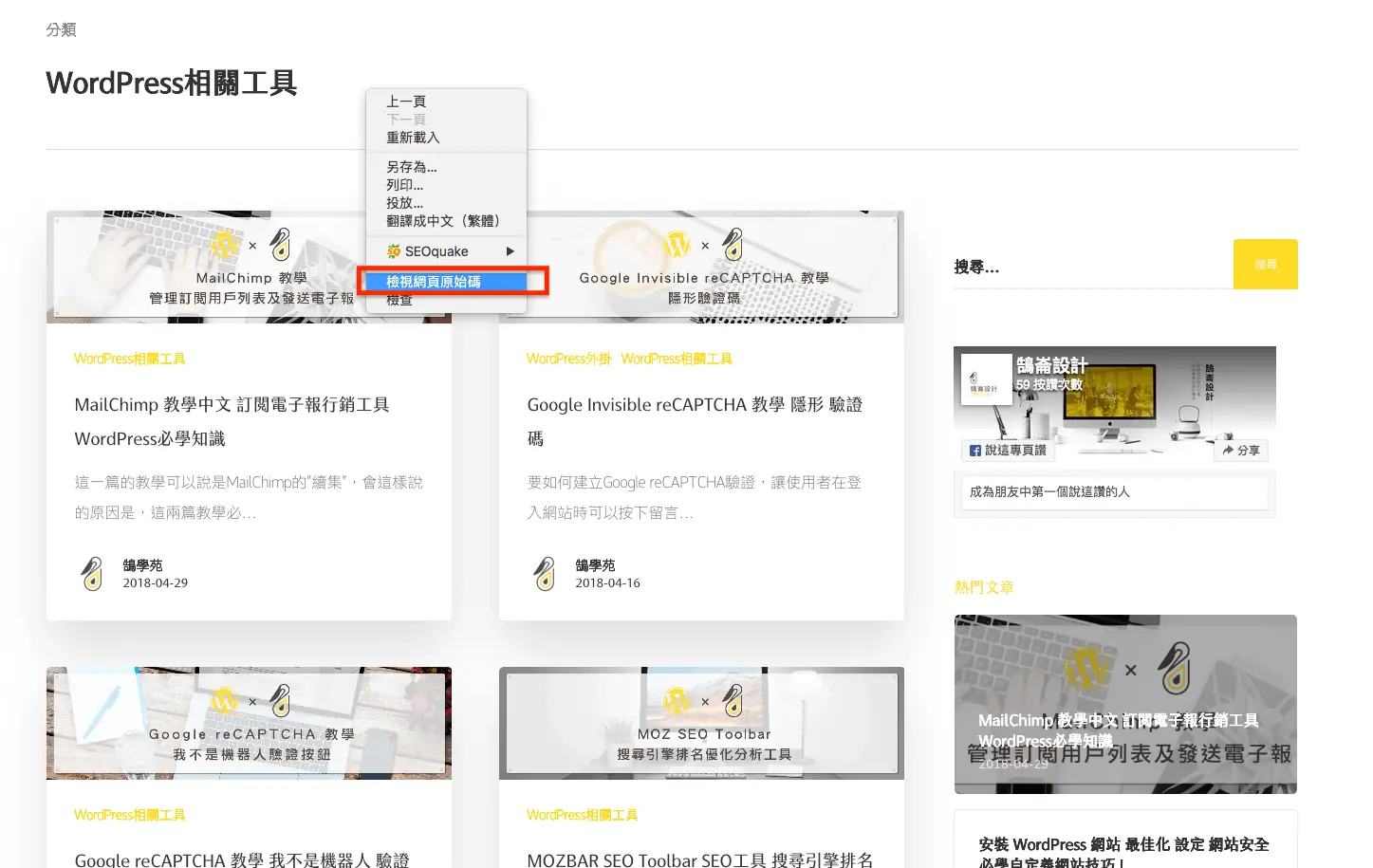This screenshot has width=1373, height=868.
Task: Click WordPress相關工具 category above MailChimp title
Action: 130,359
